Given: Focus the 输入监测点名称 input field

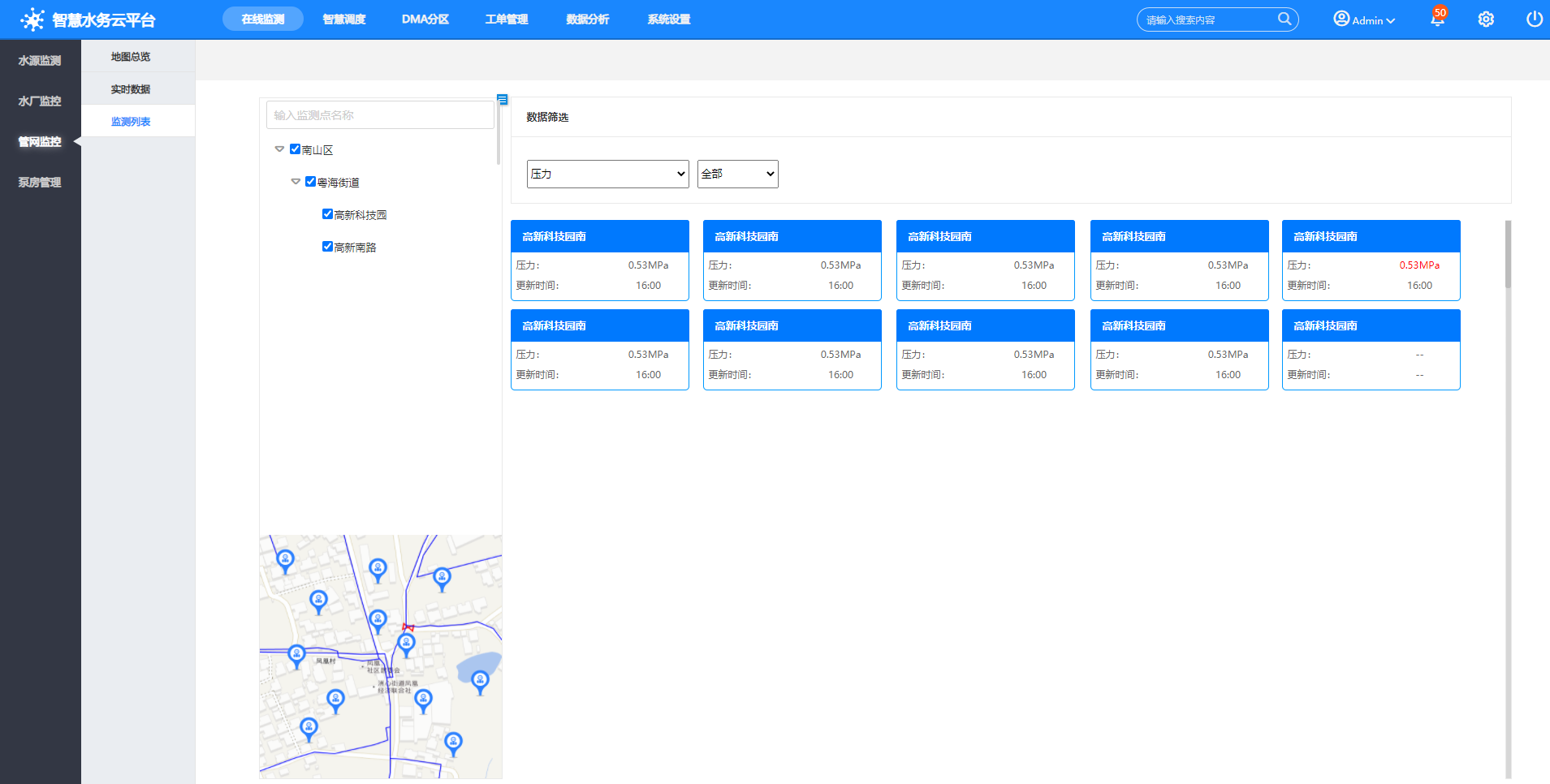Looking at the screenshot, I should [380, 115].
